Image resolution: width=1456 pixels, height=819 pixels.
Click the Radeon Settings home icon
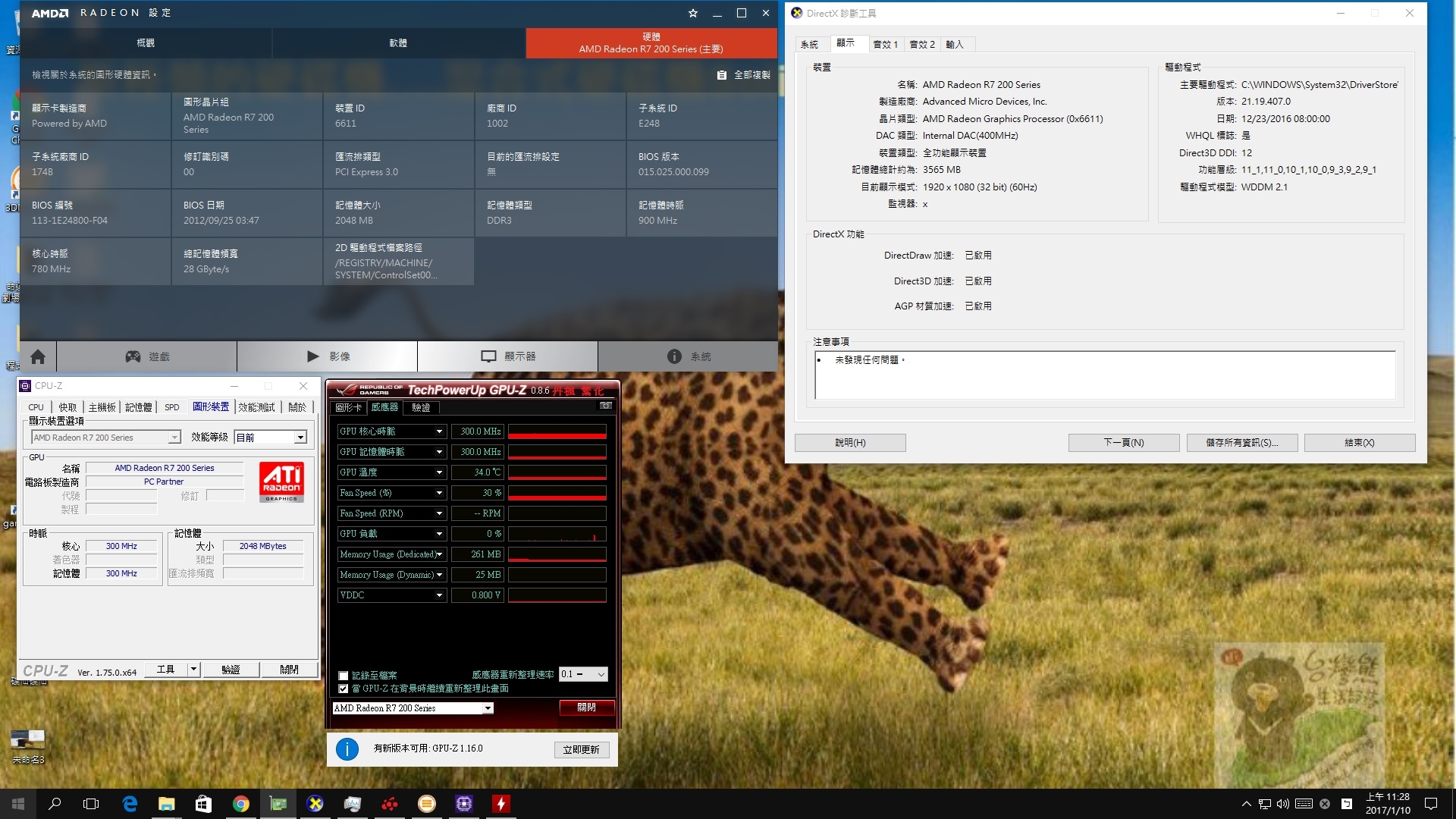pos(38,356)
